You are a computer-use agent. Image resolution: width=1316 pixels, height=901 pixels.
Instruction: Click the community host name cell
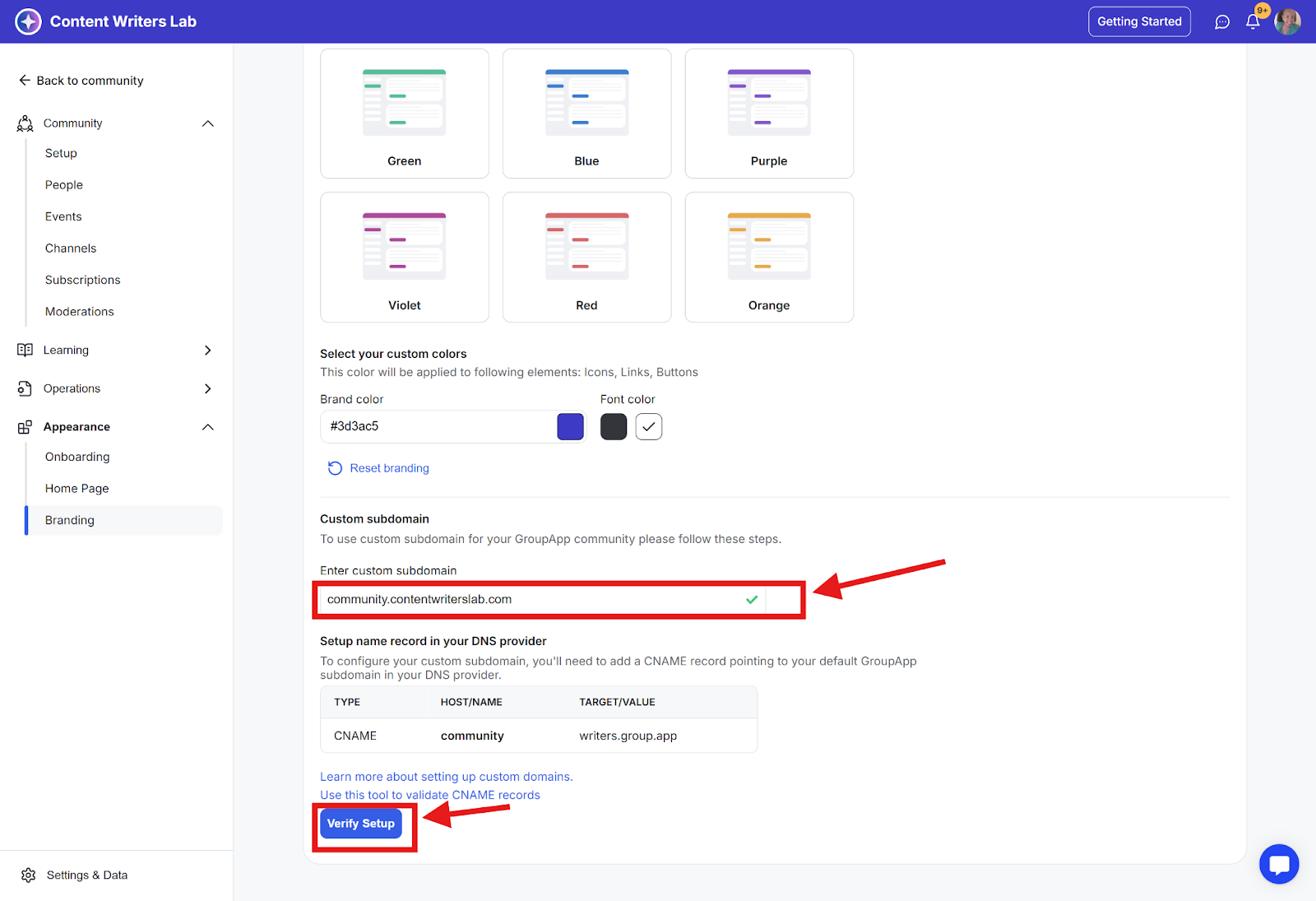(472, 736)
